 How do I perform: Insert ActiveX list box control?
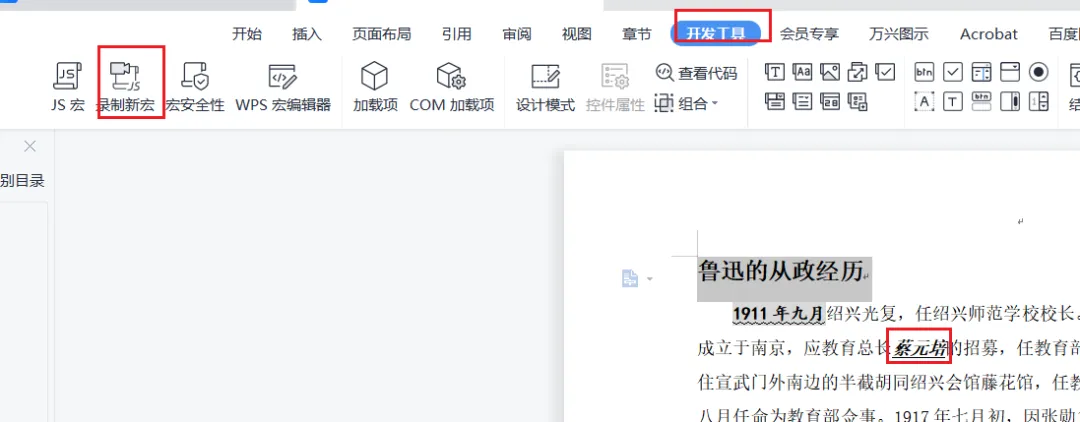click(981, 72)
